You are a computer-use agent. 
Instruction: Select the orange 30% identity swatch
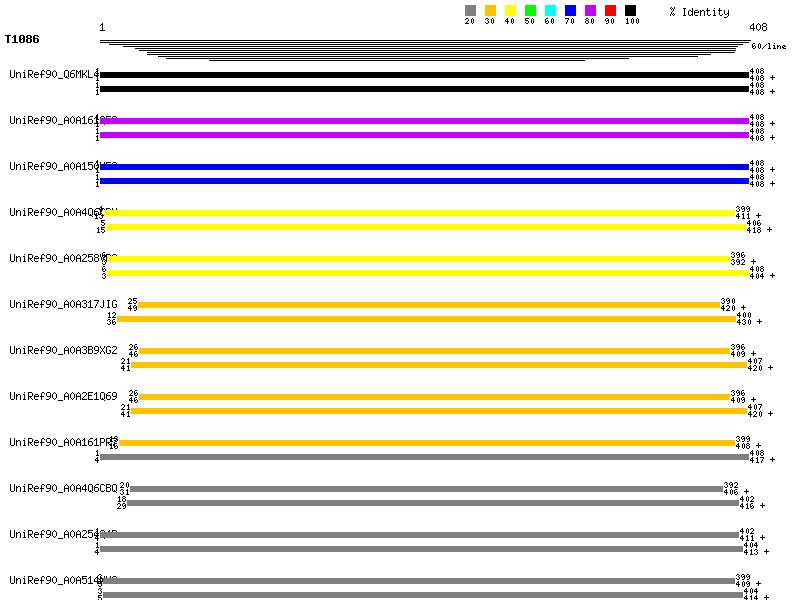[490, 11]
